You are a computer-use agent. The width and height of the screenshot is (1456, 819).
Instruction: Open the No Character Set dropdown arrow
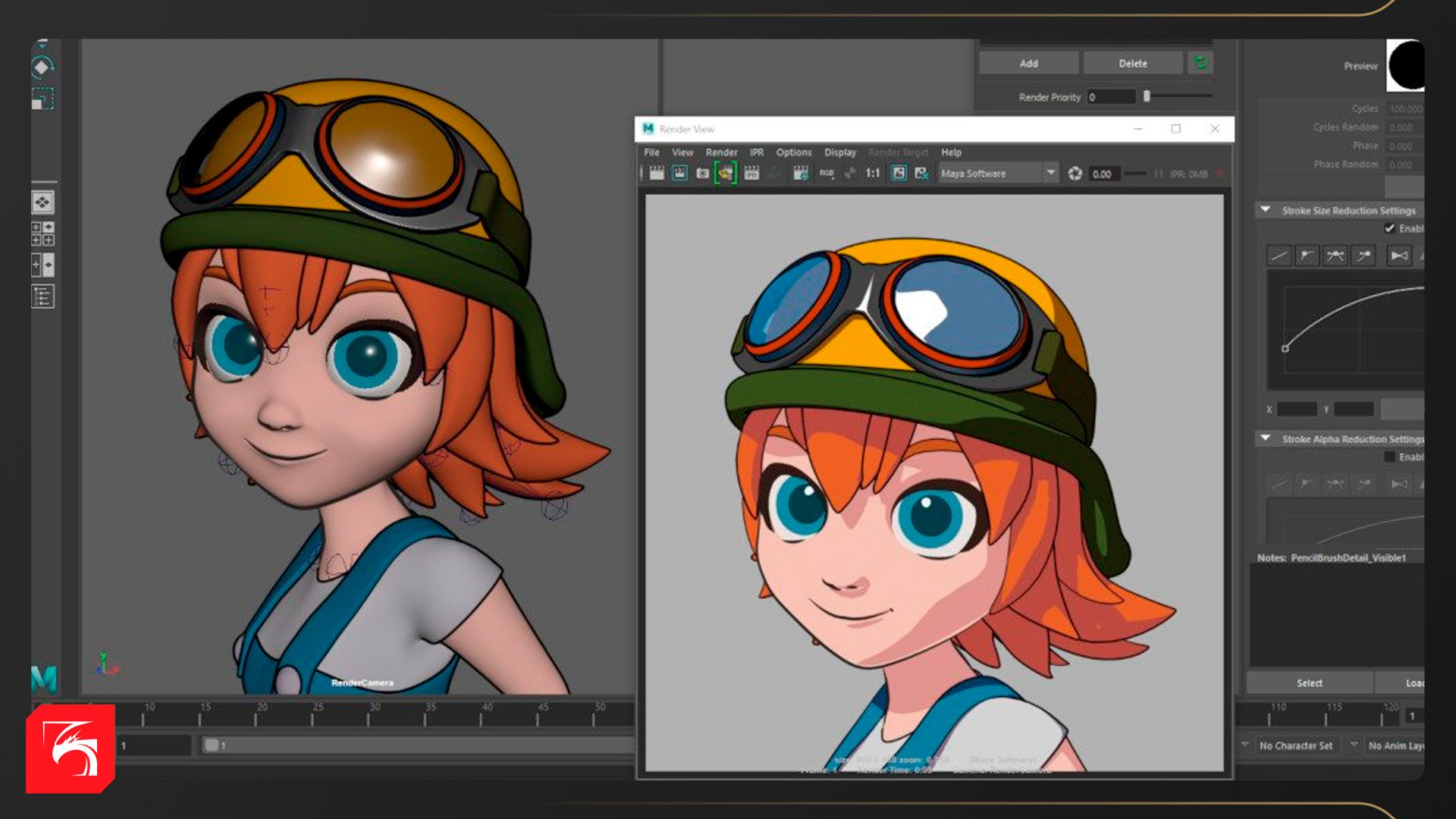1244,745
